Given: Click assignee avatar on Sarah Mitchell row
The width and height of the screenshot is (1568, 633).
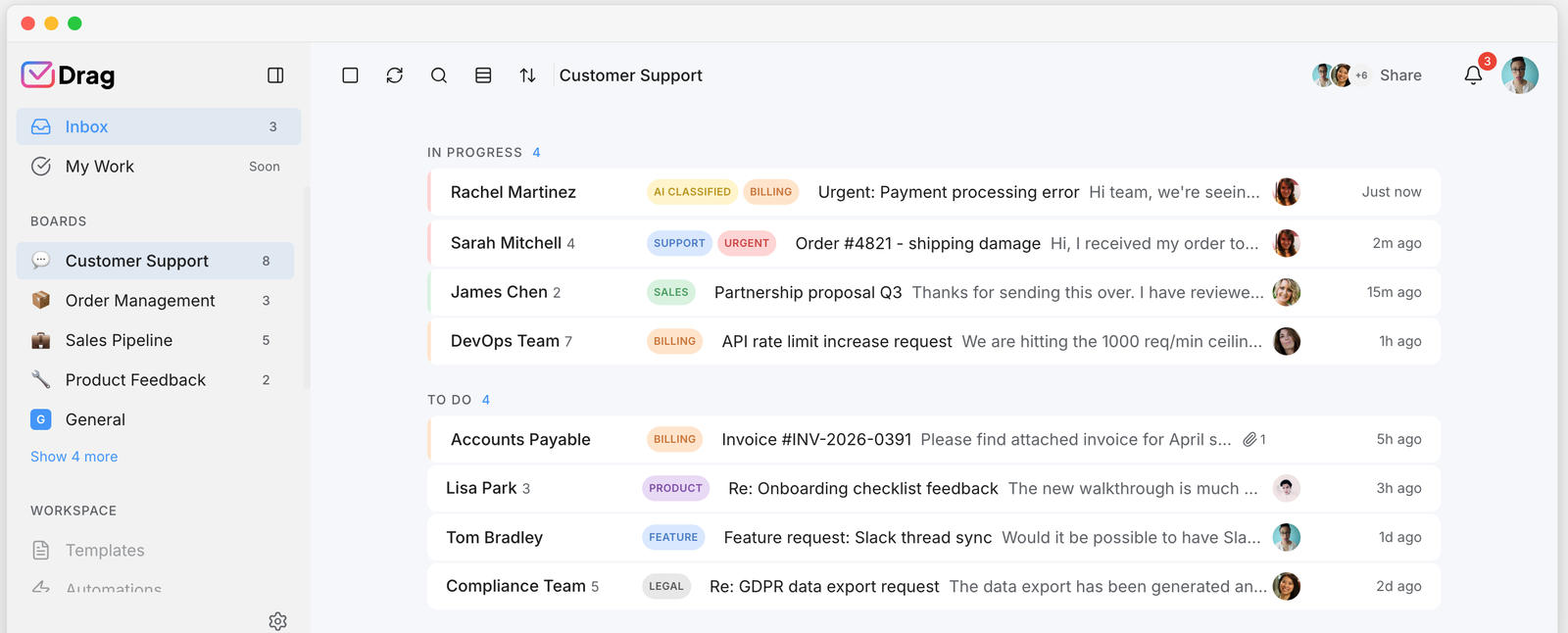Looking at the screenshot, I should click(x=1287, y=243).
